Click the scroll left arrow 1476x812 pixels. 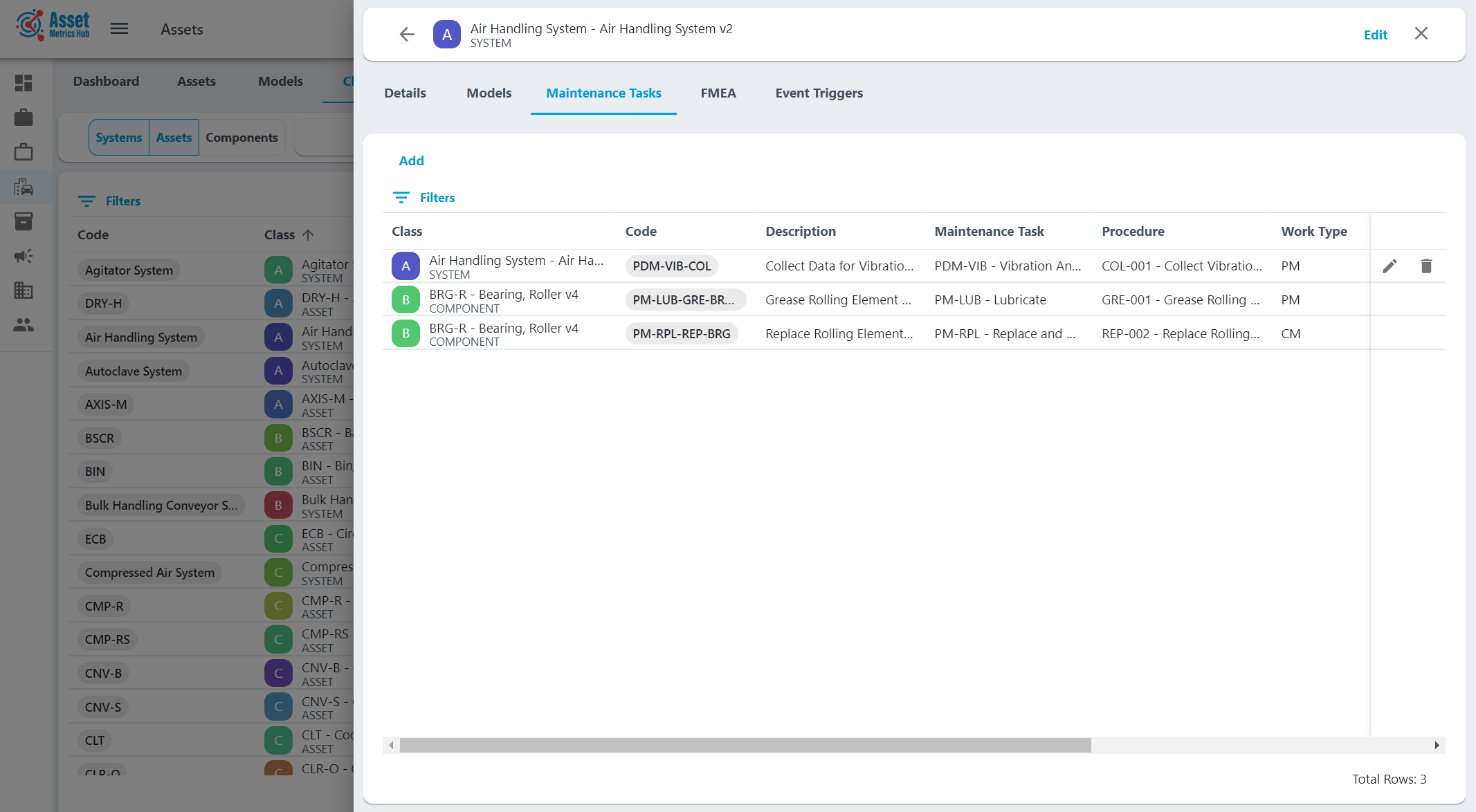coord(391,745)
